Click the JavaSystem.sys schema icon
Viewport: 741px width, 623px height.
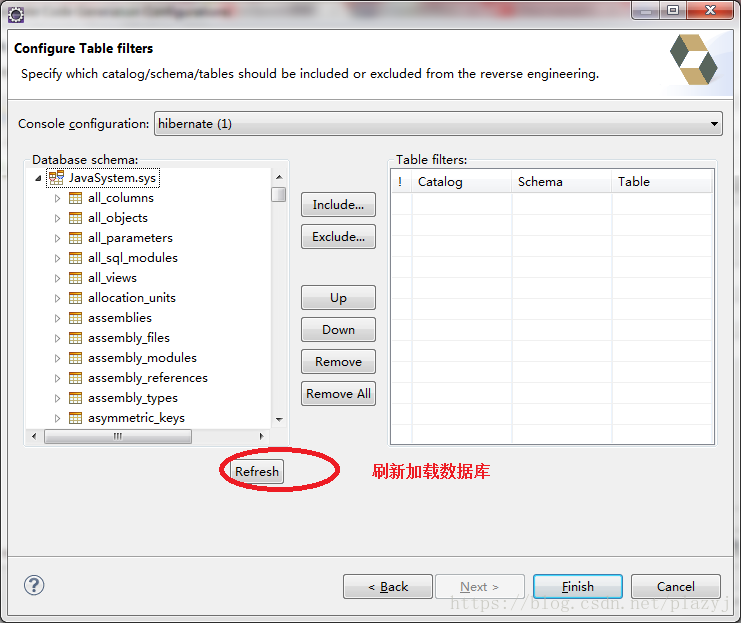[x=56, y=178]
